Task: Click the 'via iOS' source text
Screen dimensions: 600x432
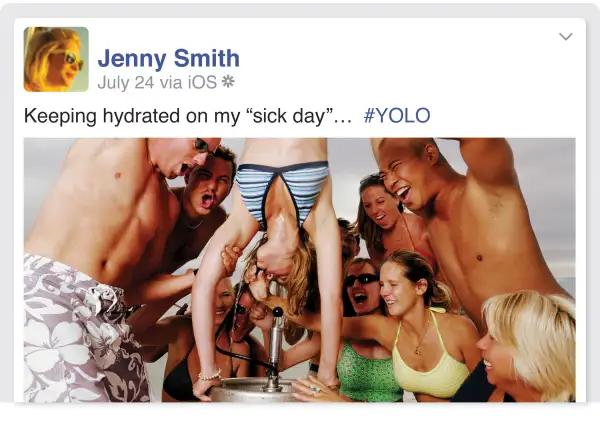Action: pyautogui.click(x=188, y=82)
